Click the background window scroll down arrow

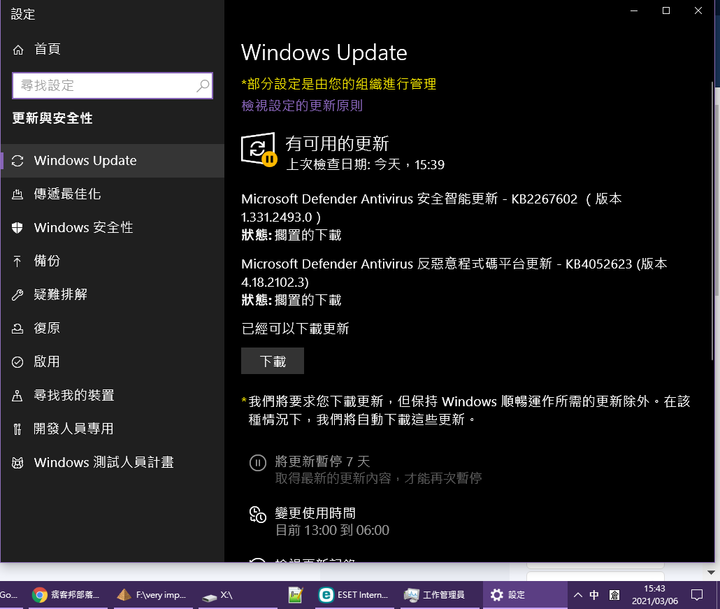click(711, 572)
